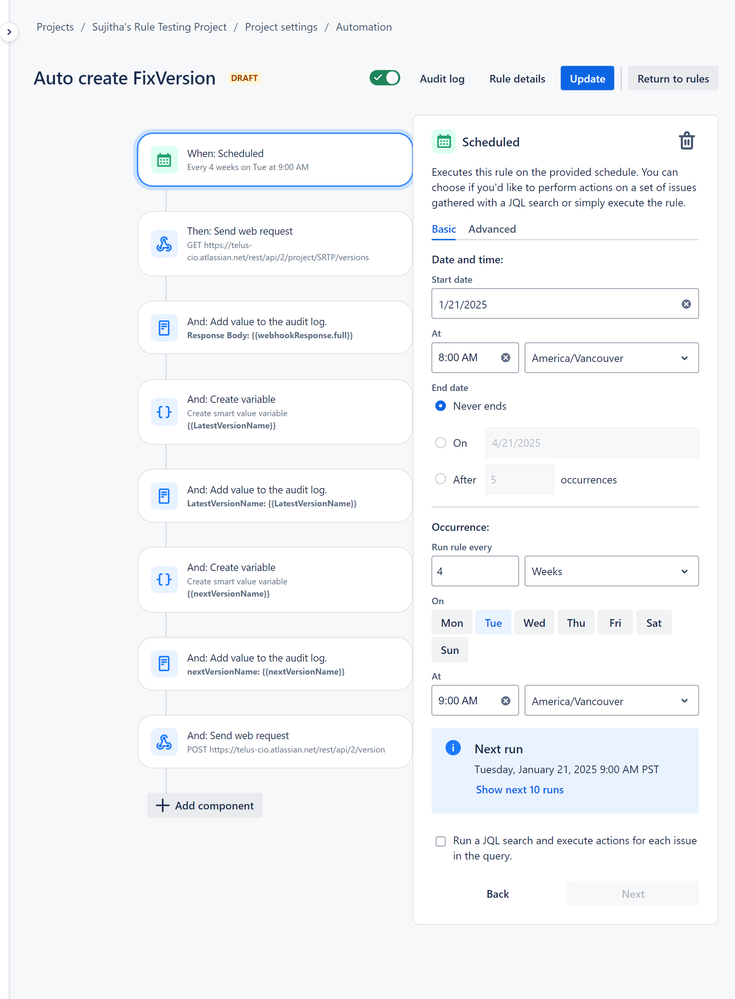Click the log icon for the nextVersionName audit step
This screenshot has height=999, width=735.
tap(164, 664)
